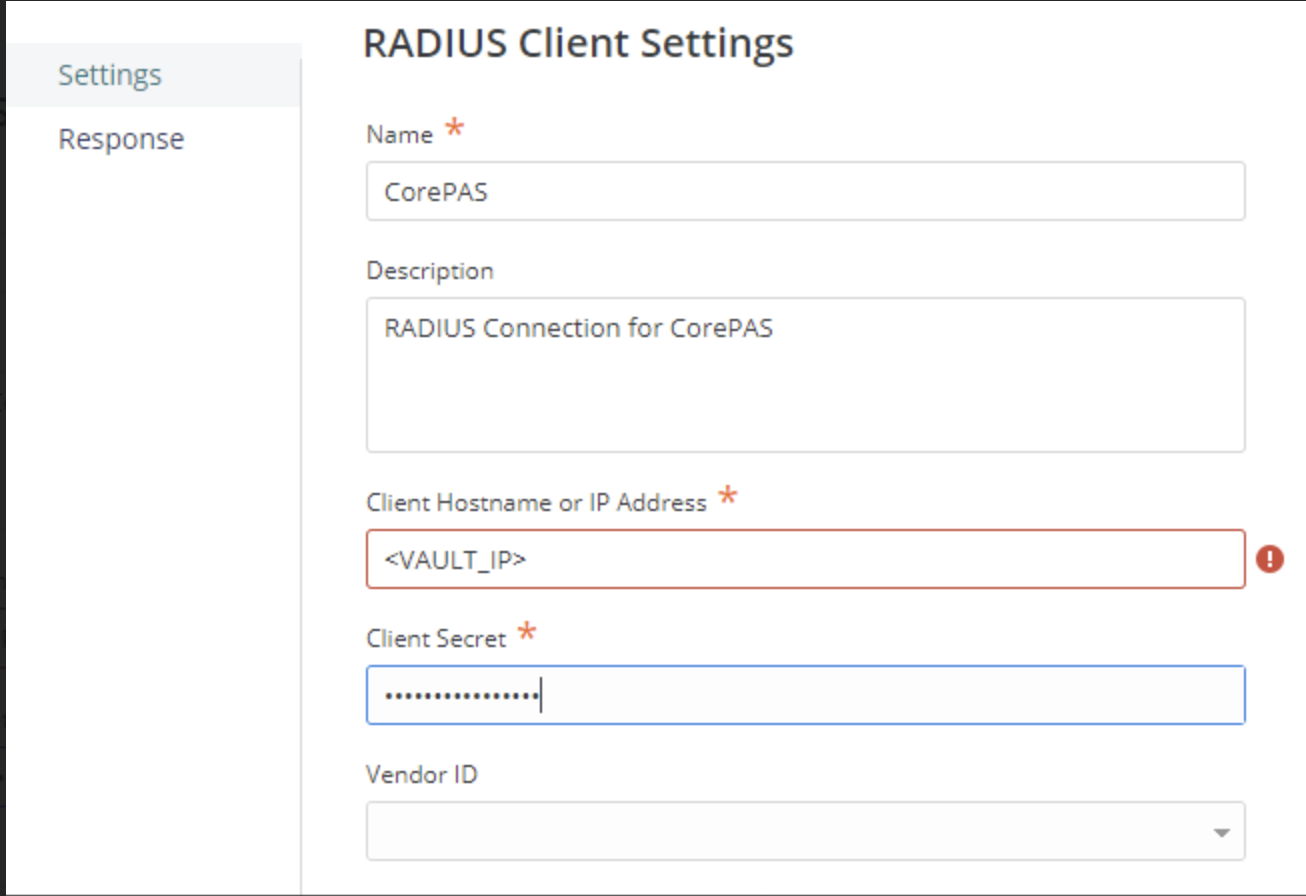
Task: Click the asterisk beside Client Hostname label
Action: [x=727, y=495]
